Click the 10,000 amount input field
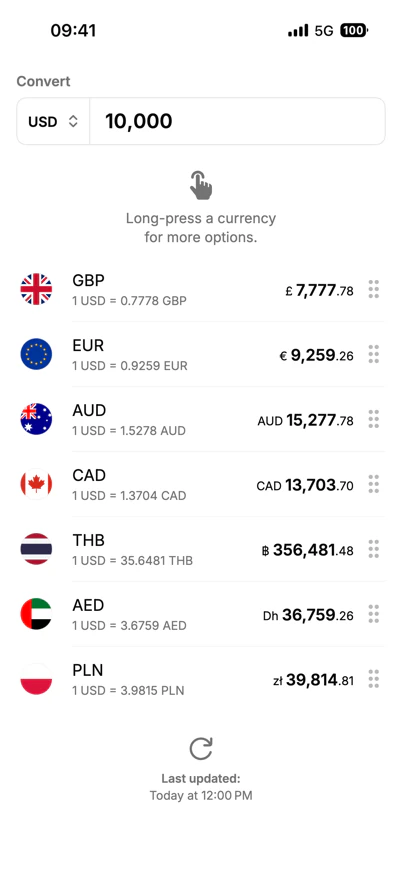 coord(237,122)
